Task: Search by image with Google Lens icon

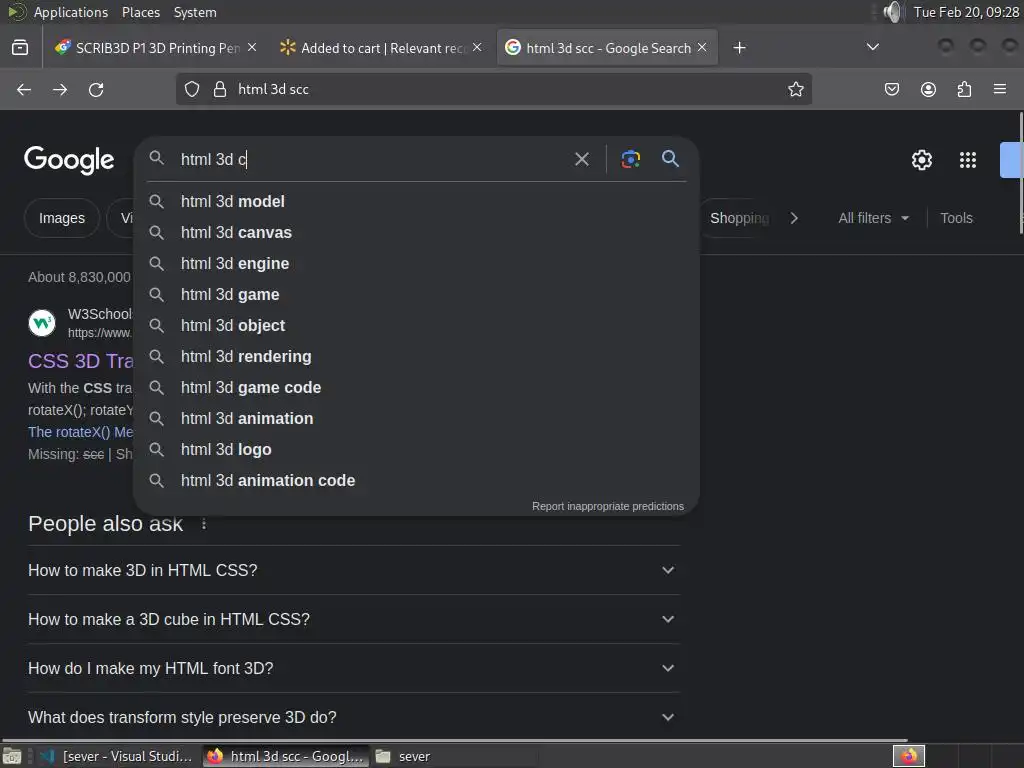Action: tap(630, 159)
